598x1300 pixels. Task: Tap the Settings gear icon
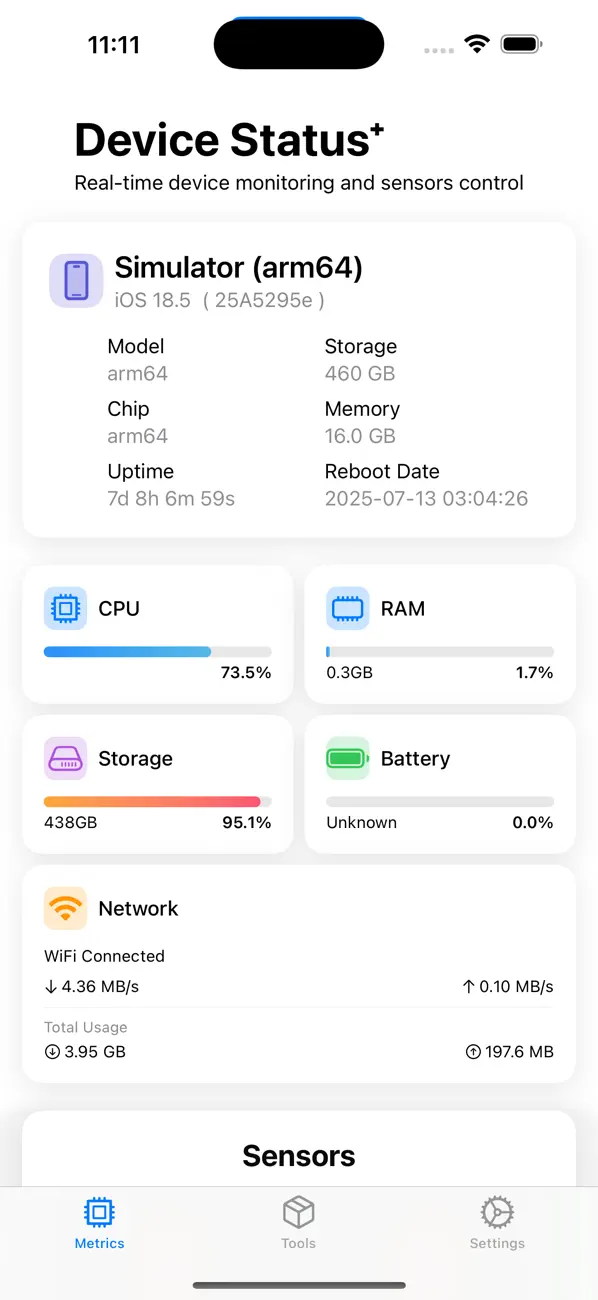pyautogui.click(x=497, y=1213)
